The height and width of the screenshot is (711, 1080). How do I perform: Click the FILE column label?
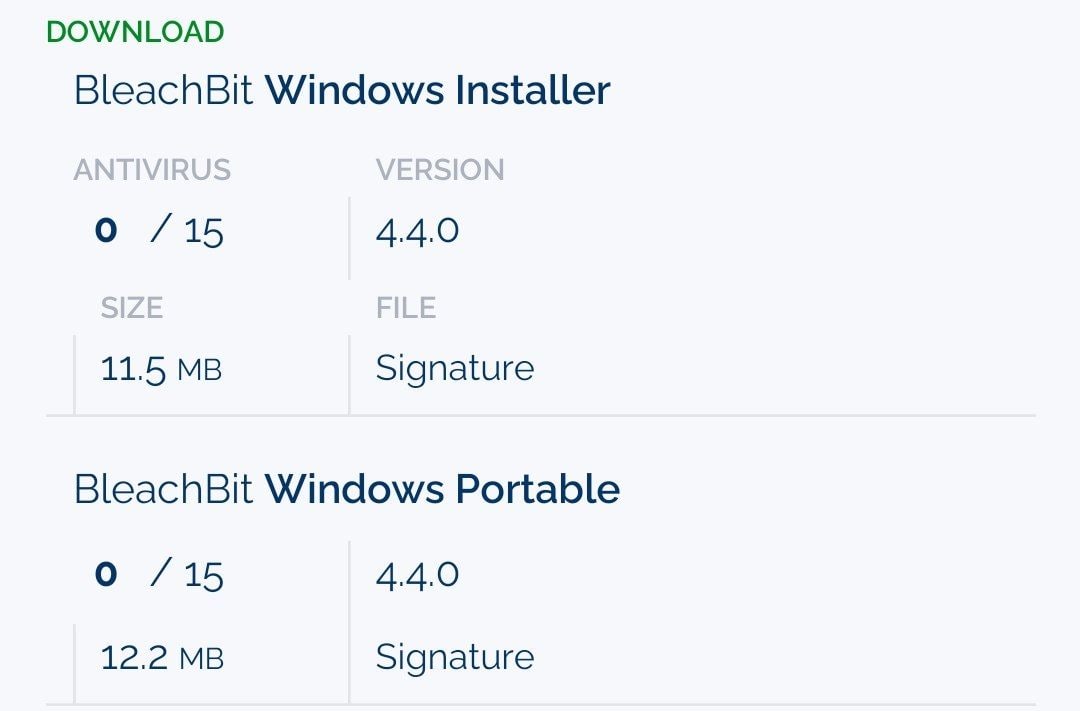pos(405,308)
